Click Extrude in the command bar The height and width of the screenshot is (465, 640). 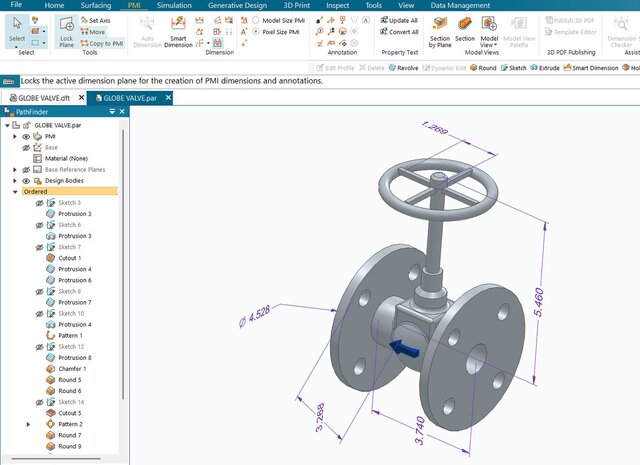[545, 68]
